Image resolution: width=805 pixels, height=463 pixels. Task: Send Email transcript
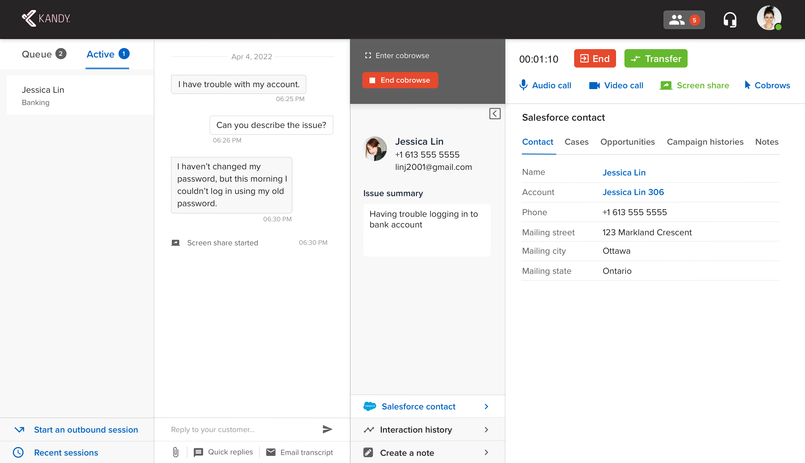click(299, 452)
